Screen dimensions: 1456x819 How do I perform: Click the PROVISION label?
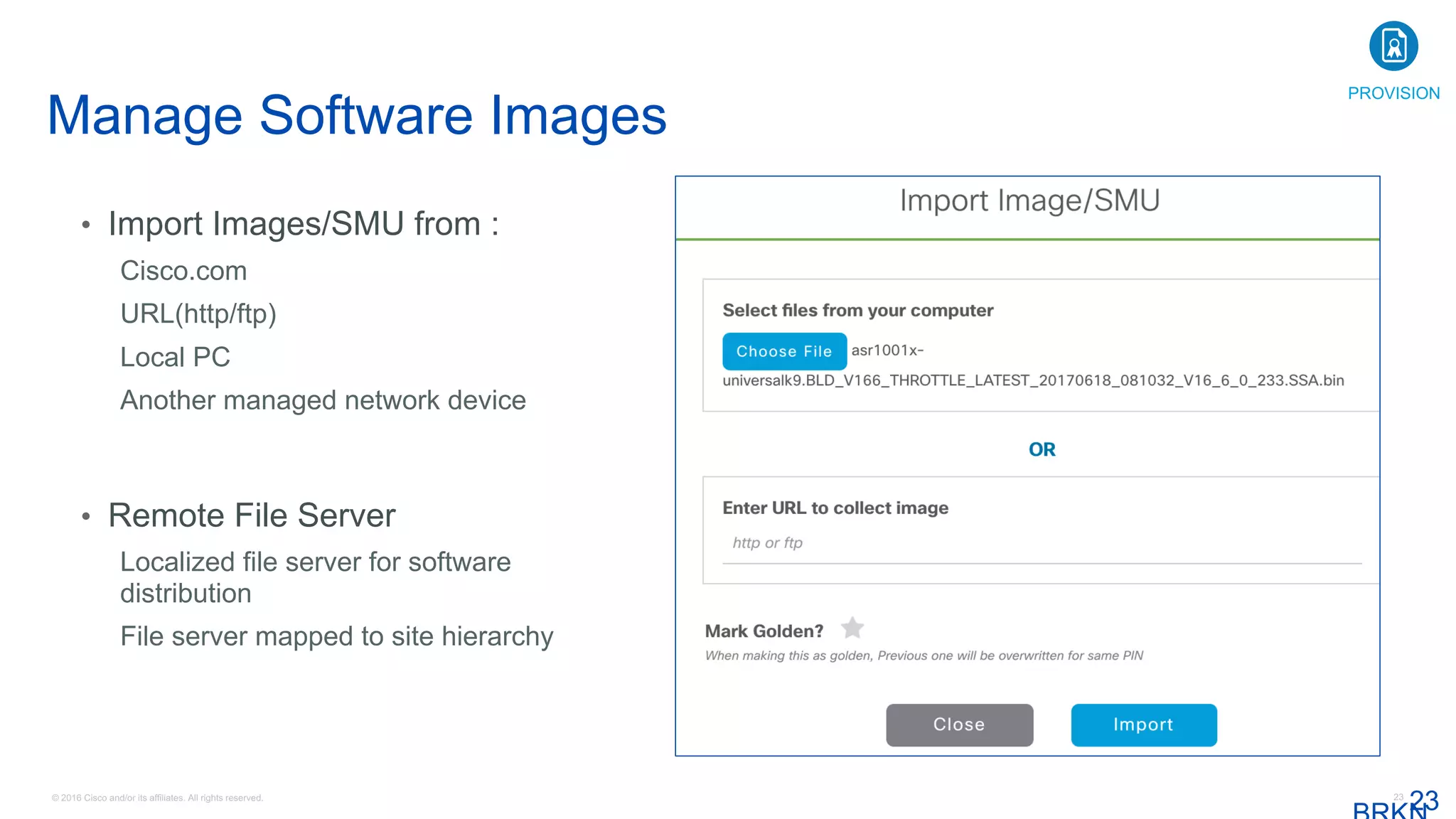coord(1393,93)
